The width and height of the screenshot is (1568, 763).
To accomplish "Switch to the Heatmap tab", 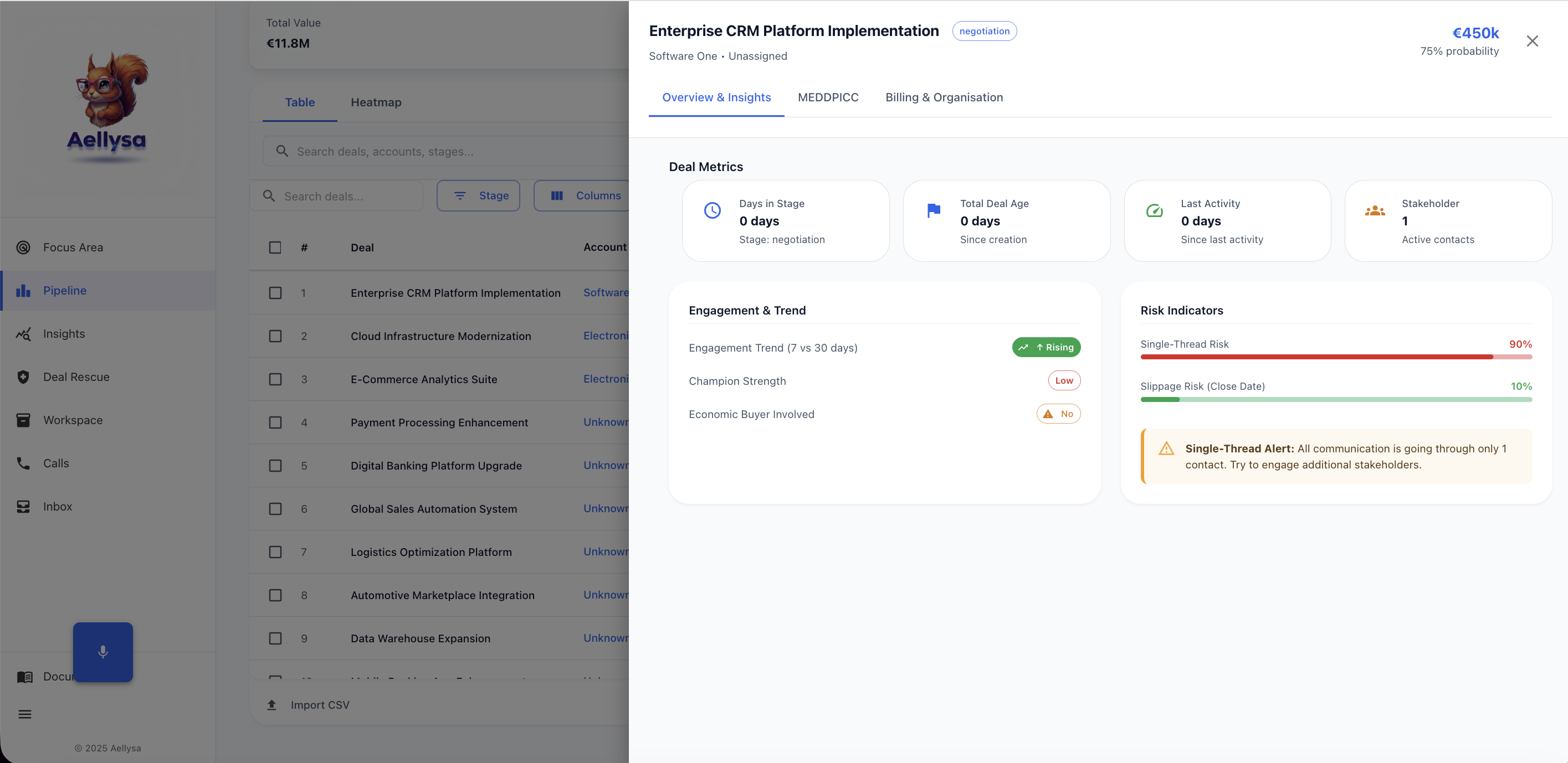I will pos(376,102).
